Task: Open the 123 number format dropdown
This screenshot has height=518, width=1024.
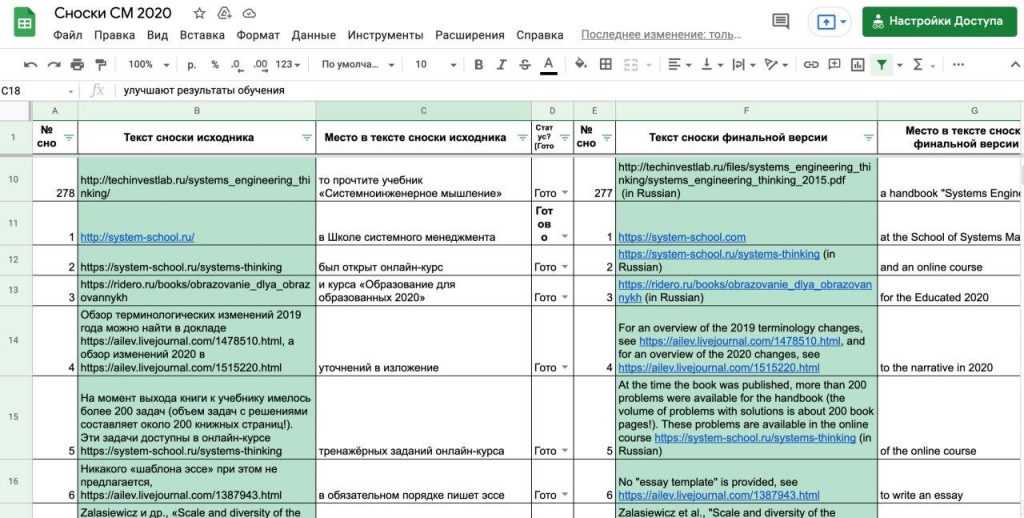Action: (288, 65)
